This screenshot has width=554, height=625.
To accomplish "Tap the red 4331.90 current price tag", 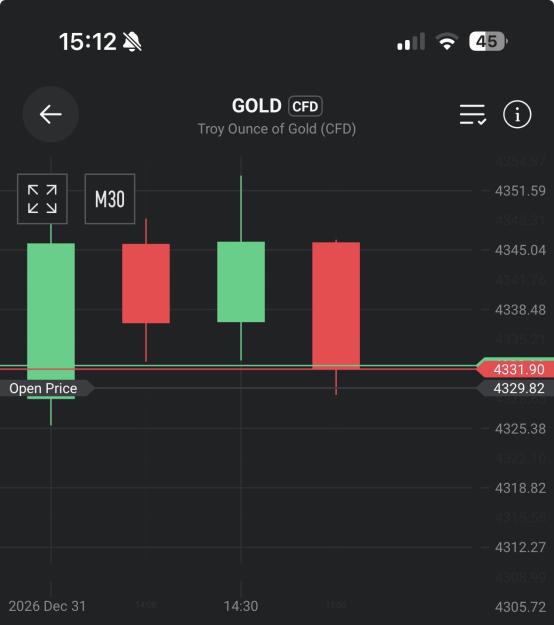I will pyautogui.click(x=515, y=369).
